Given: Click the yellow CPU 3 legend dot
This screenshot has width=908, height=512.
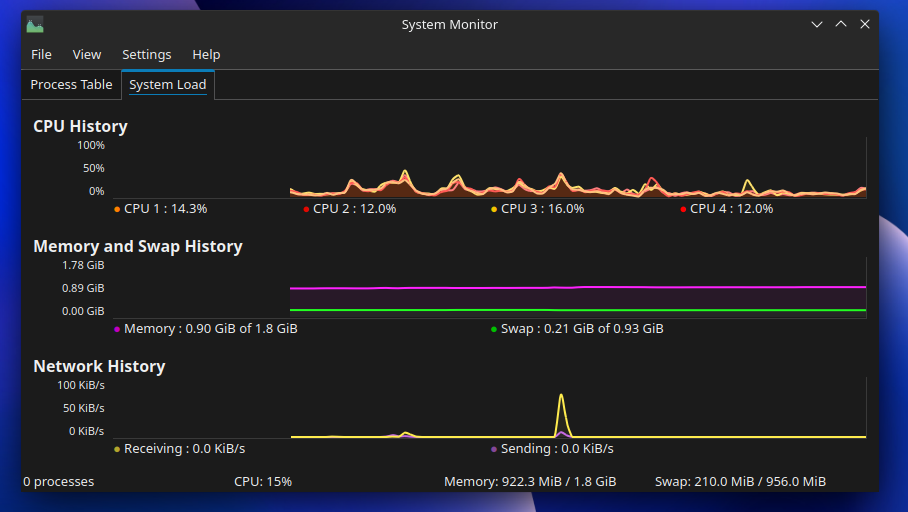Looking at the screenshot, I should 494,209.
